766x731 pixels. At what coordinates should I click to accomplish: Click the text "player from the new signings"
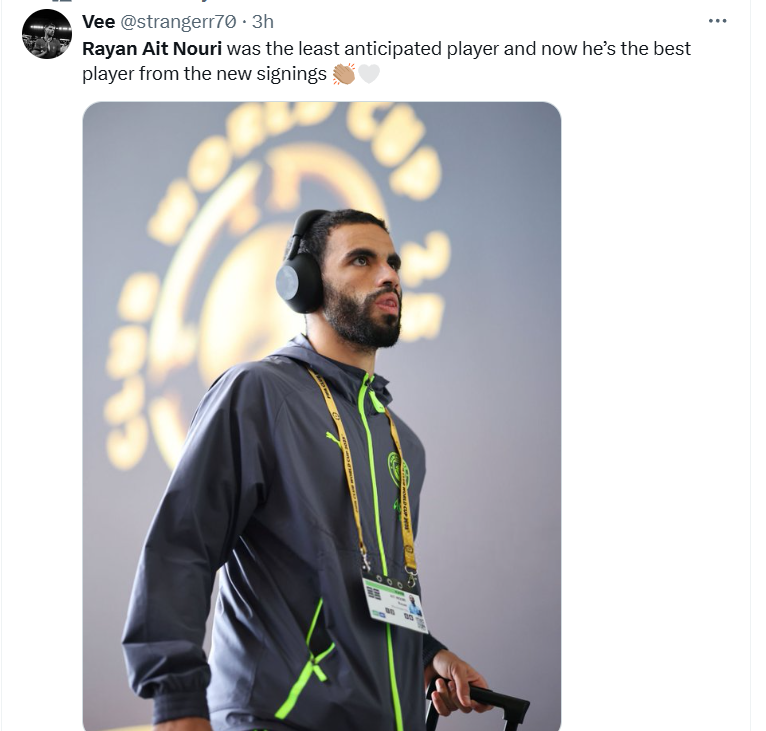(204, 74)
